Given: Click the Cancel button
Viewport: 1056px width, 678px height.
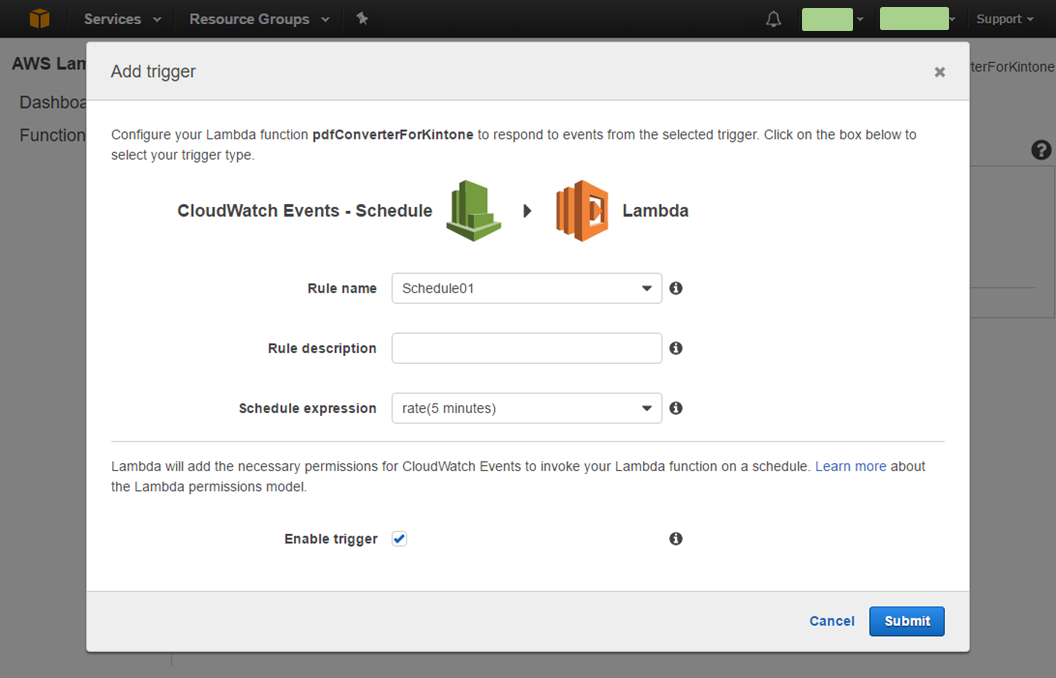Looking at the screenshot, I should click(x=832, y=621).
